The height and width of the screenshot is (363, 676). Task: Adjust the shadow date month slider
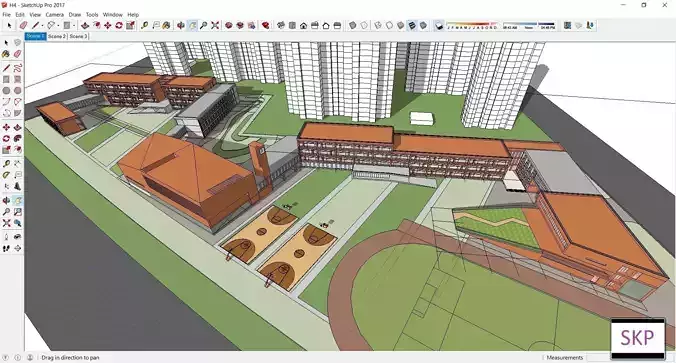[472, 25]
